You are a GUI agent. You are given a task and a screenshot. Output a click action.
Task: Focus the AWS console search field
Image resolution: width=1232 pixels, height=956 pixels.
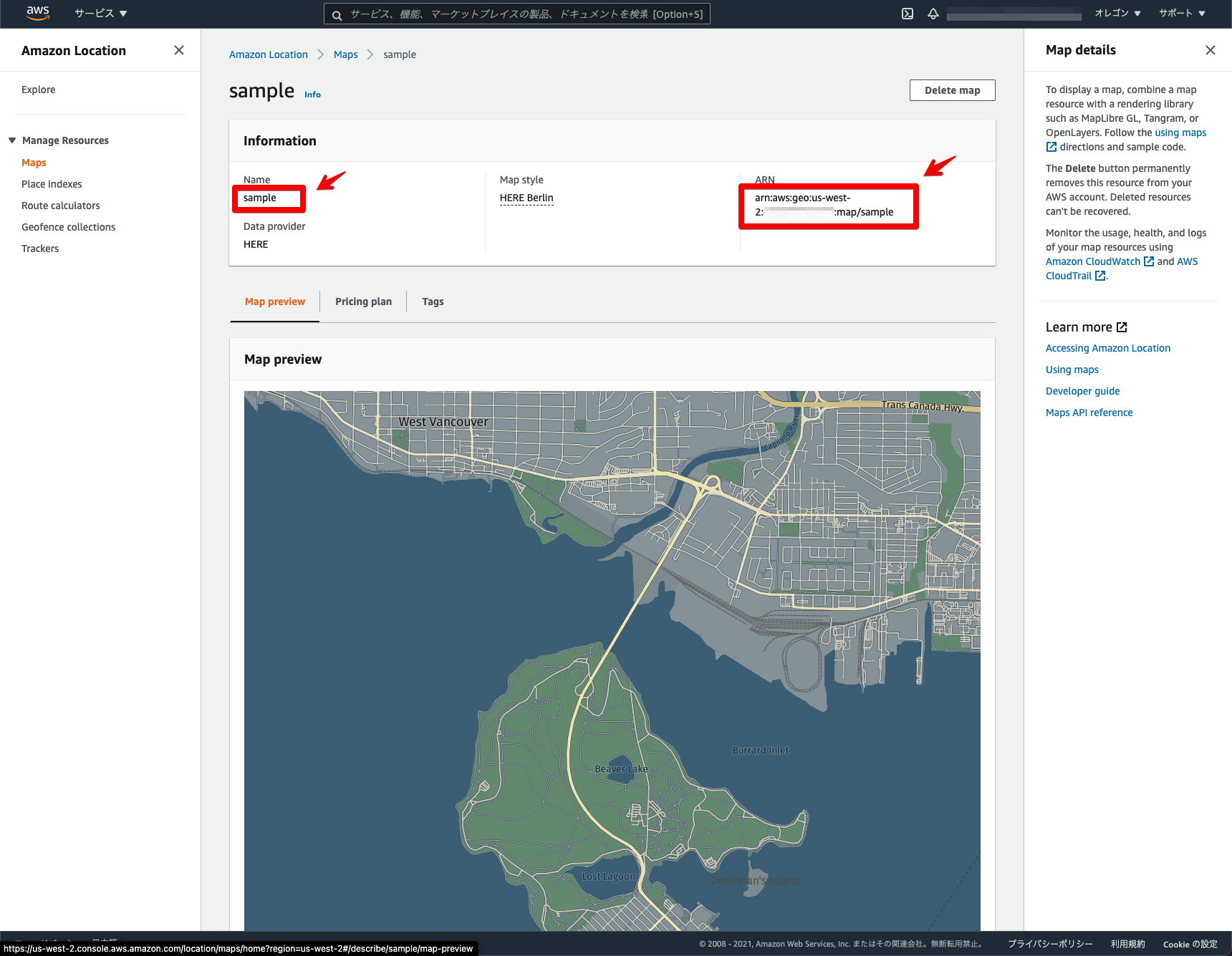tap(517, 14)
